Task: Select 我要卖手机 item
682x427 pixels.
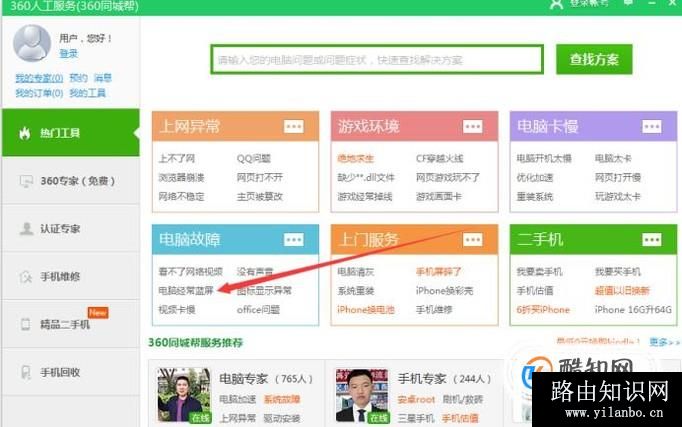Action: (x=539, y=272)
